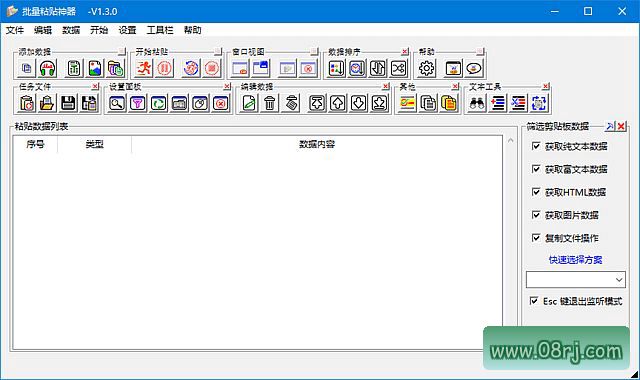The height and width of the screenshot is (380, 640).
Task: Click the 数据内容 column header
Action: point(317,144)
